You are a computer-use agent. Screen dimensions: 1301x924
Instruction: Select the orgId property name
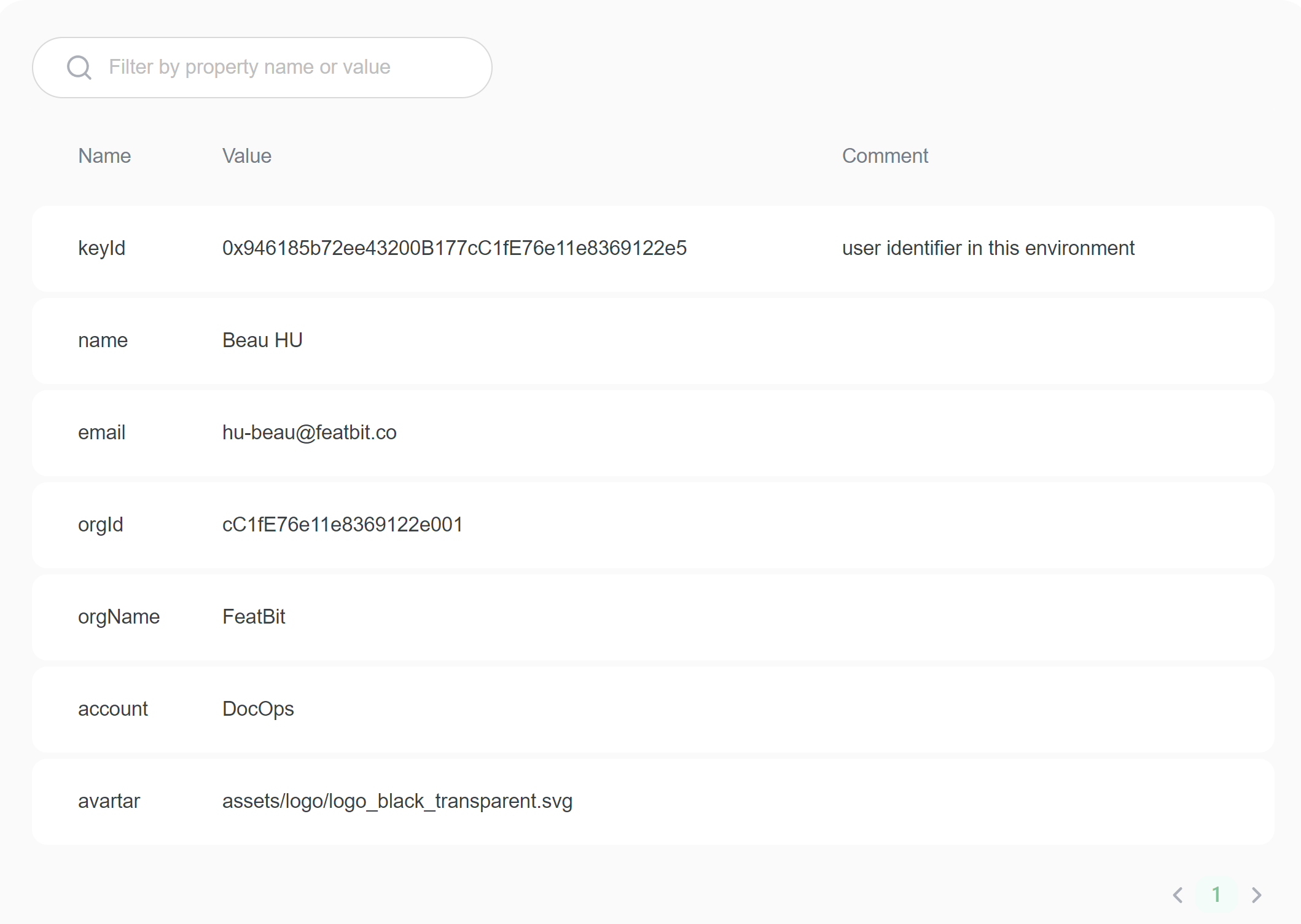[x=101, y=525]
